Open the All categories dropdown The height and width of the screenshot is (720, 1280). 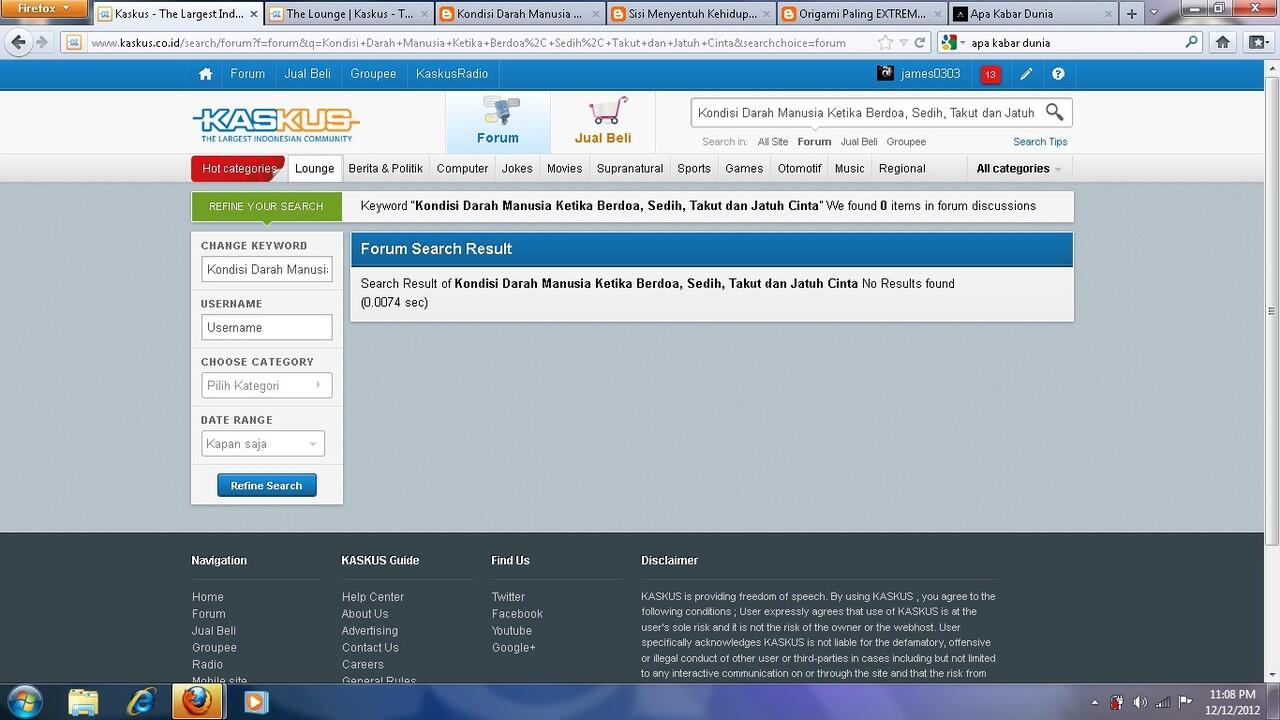click(x=1019, y=169)
